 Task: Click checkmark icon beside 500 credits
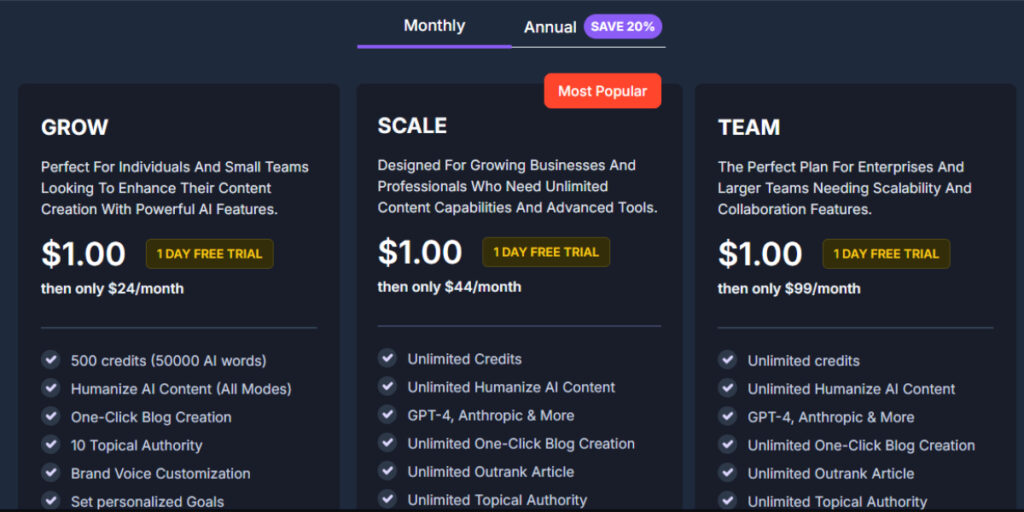pyautogui.click(x=51, y=360)
